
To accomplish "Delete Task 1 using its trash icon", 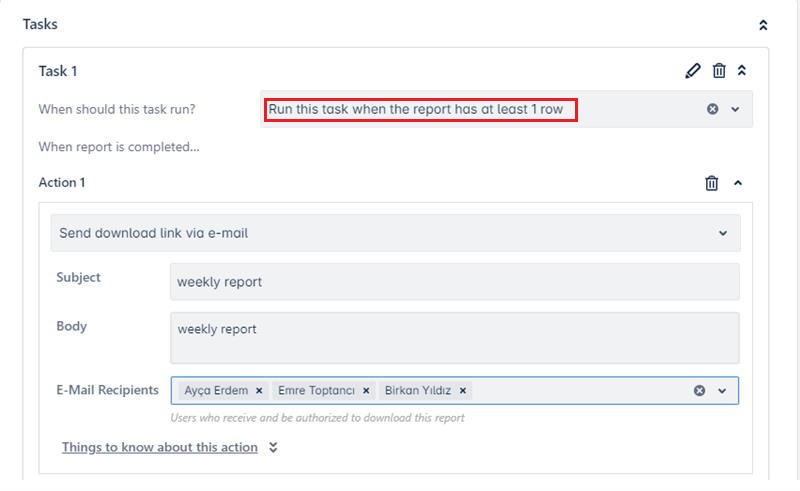I will click(x=719, y=70).
